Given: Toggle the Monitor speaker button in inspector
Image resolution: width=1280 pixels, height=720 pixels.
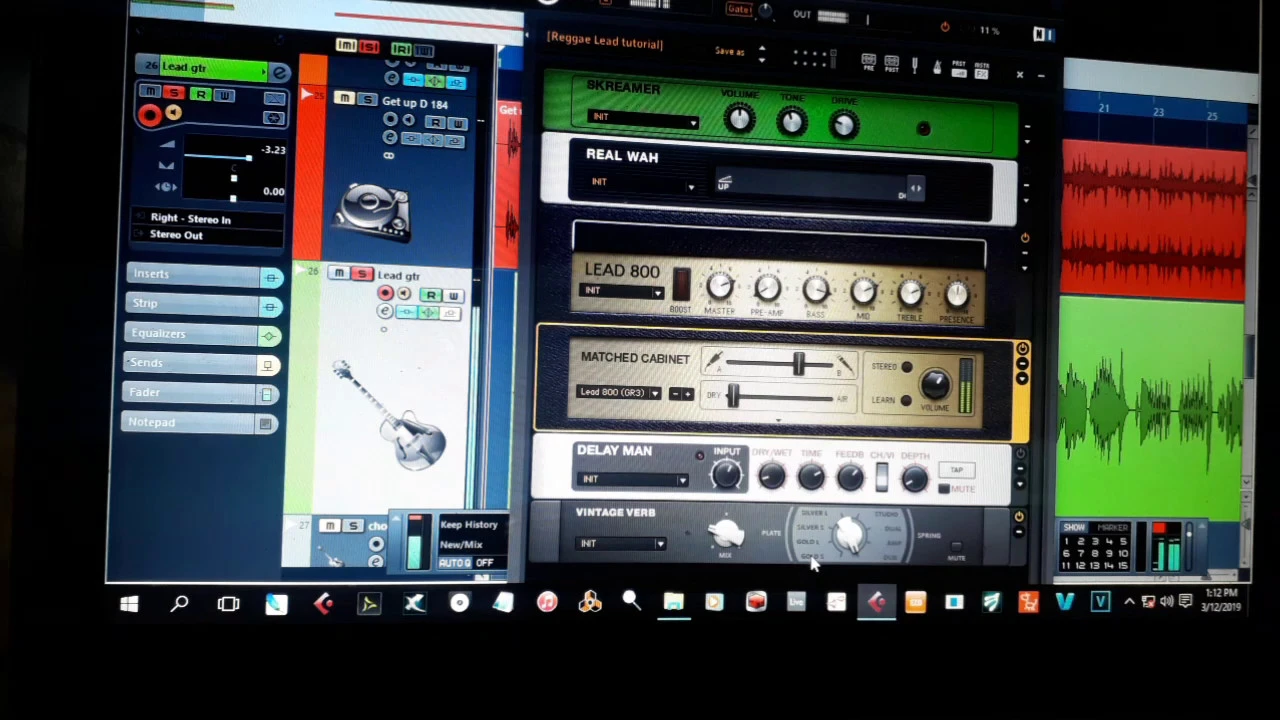Looking at the screenshot, I should 173,114.
